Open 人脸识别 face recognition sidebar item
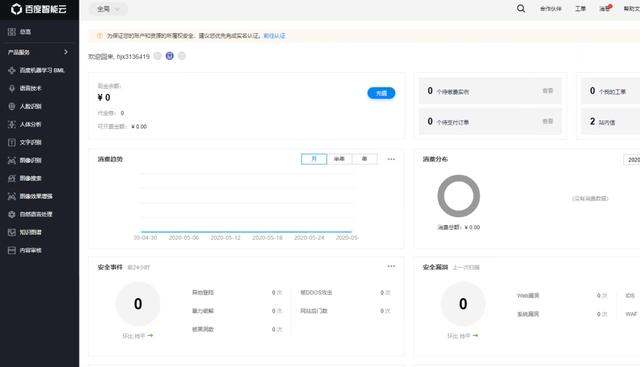Viewport: 640px width, 367px height. [31, 106]
